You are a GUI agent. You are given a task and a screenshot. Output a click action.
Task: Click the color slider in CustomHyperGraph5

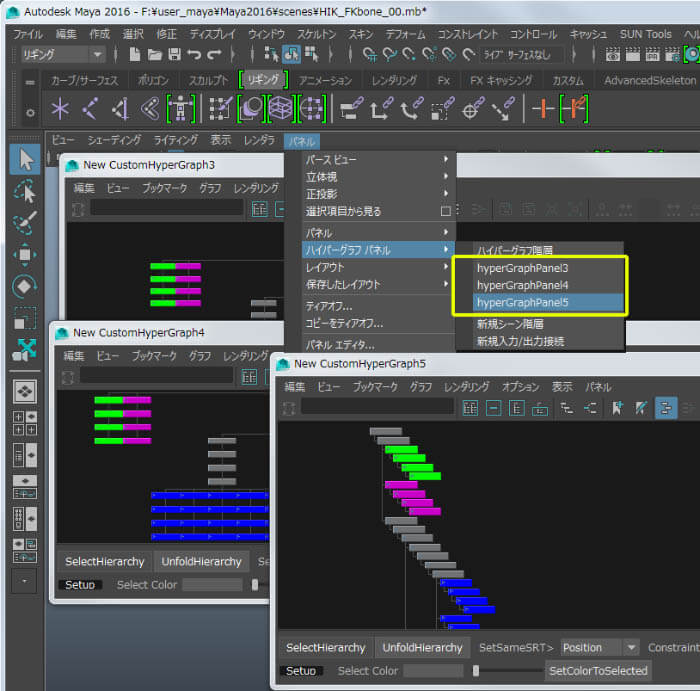pos(508,670)
